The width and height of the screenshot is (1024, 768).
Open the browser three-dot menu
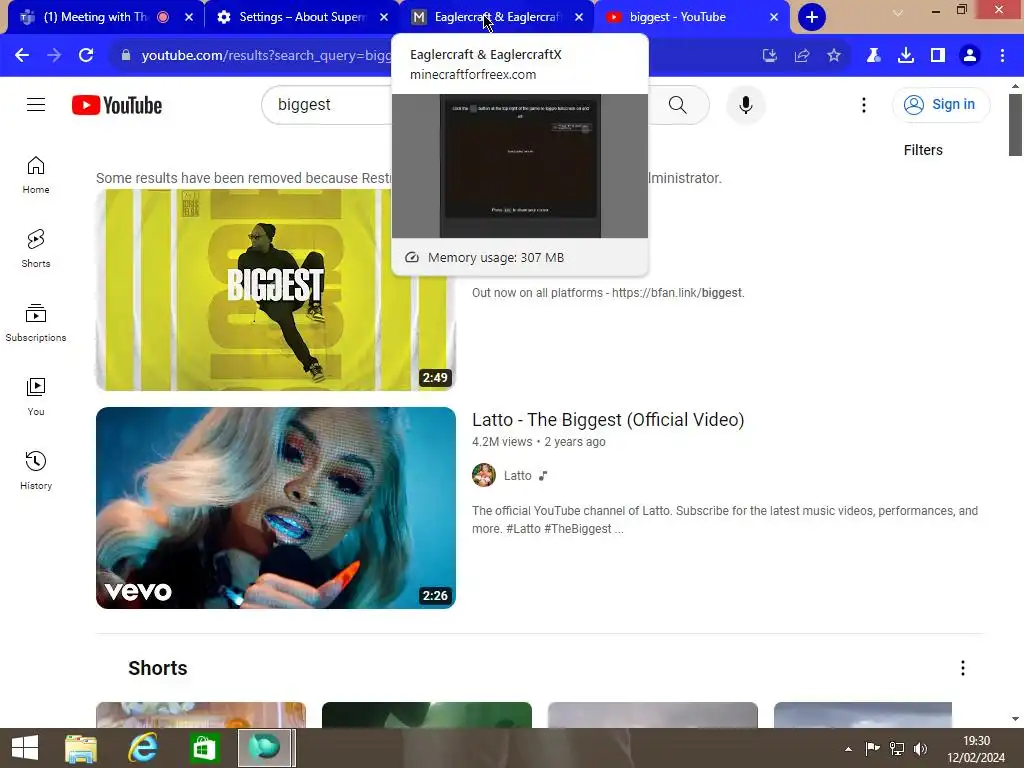[x=1002, y=56]
